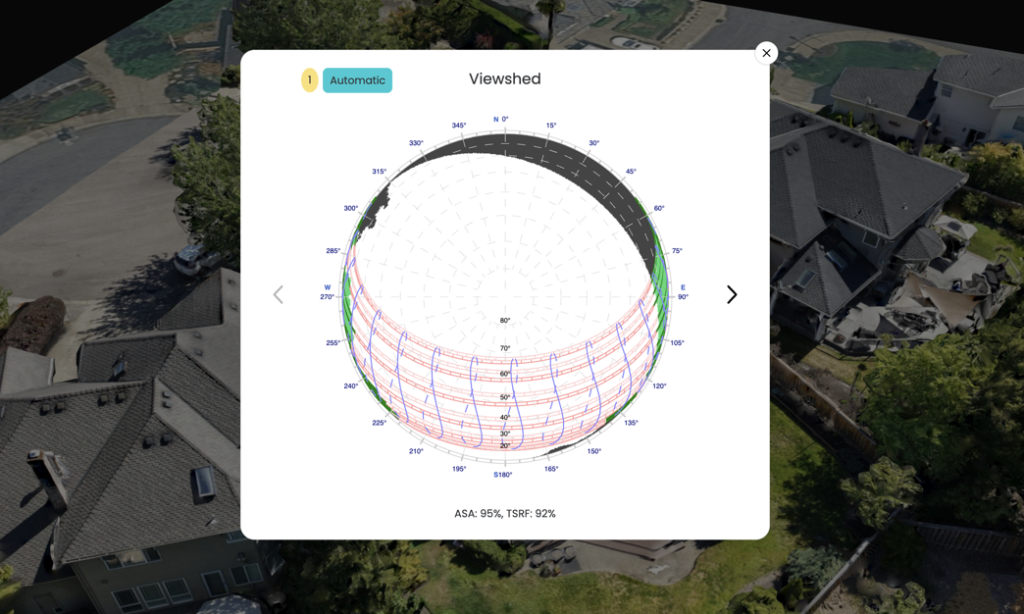1024x614 pixels.
Task: Click the E 90° compass label
Action: coord(683,292)
